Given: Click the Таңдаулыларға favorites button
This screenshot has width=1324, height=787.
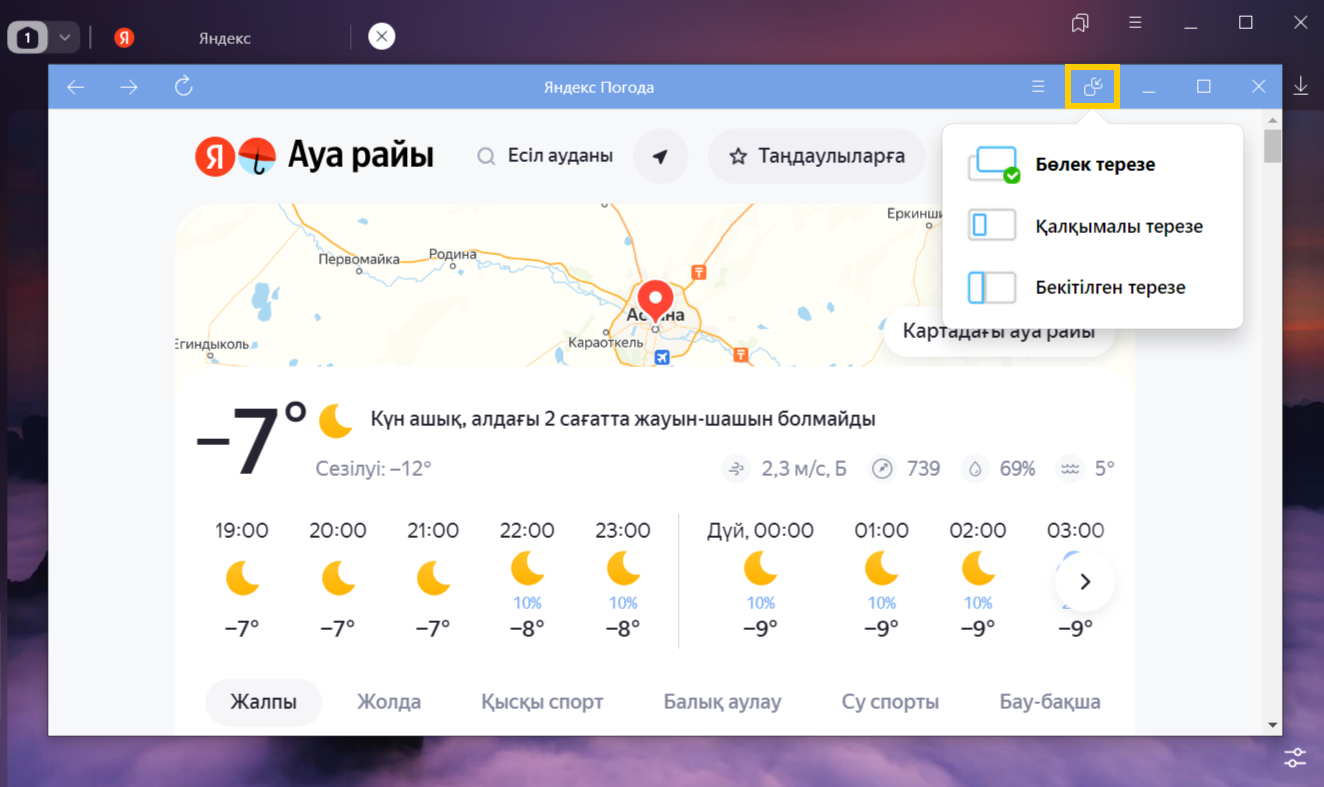Looking at the screenshot, I should pos(816,156).
